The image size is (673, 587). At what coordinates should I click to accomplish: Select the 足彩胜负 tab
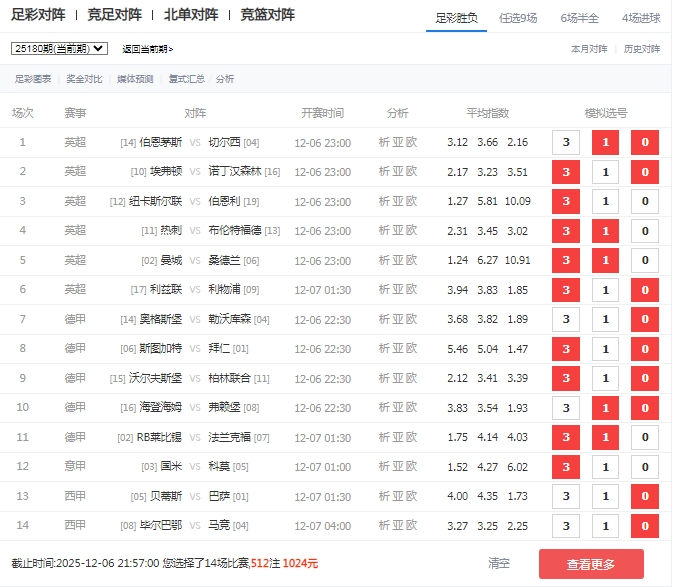pyautogui.click(x=457, y=17)
